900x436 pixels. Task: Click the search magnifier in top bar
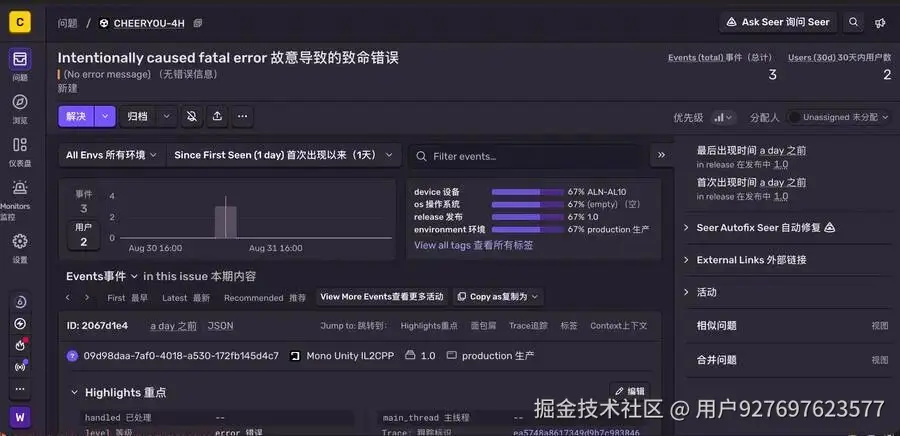click(854, 22)
